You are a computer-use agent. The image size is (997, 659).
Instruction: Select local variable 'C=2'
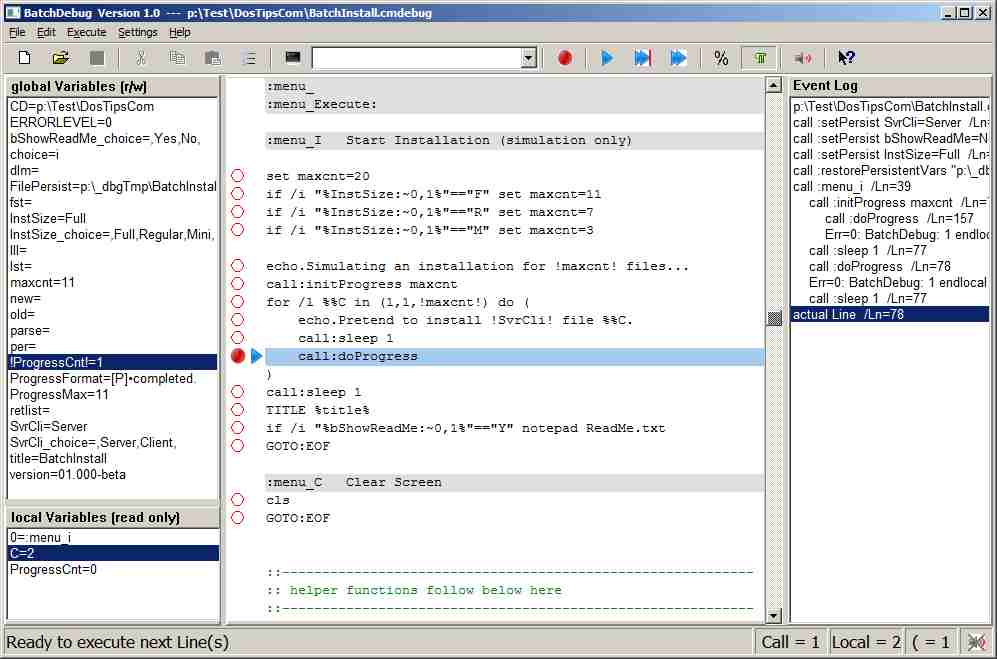[113, 553]
